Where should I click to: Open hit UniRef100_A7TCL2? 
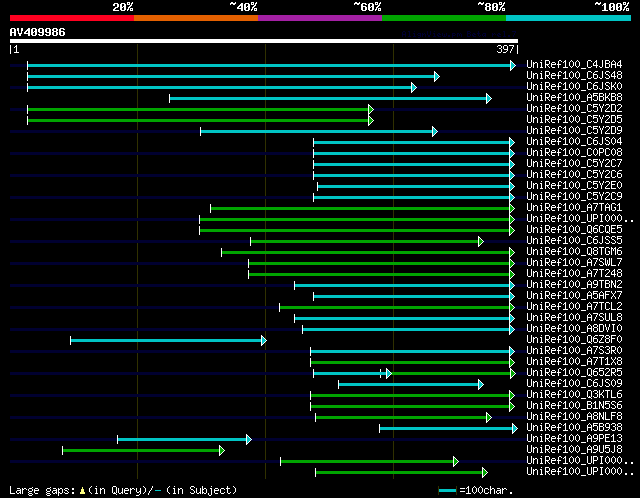pos(574,307)
